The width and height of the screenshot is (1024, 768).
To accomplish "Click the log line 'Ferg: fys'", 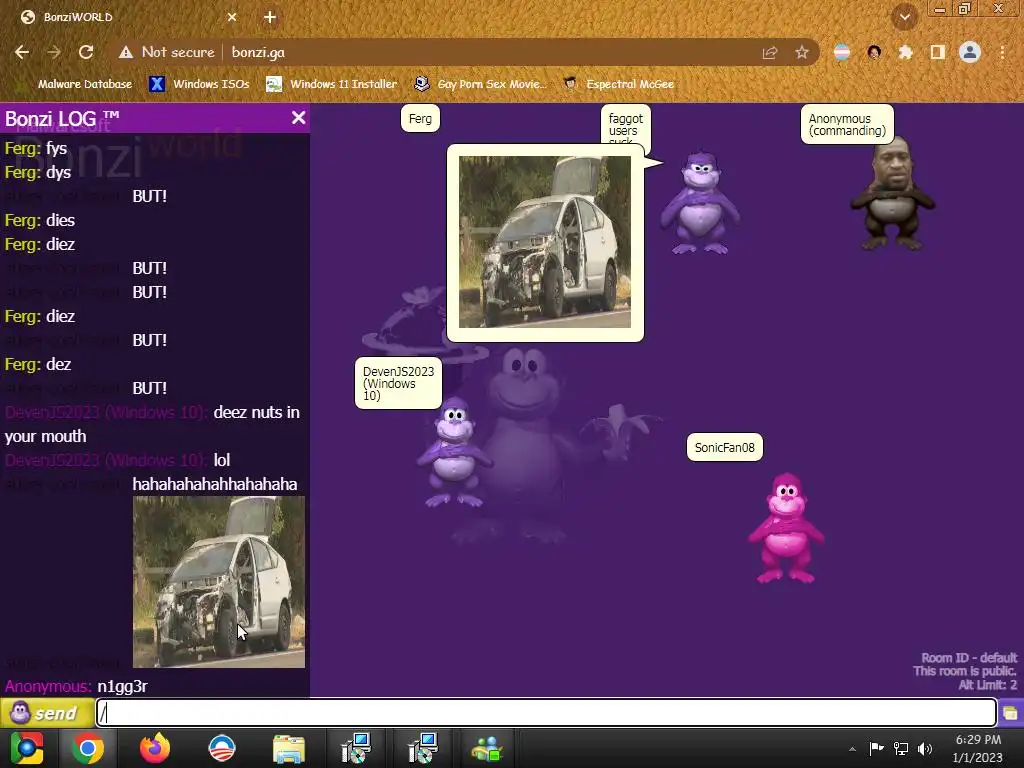I will (x=36, y=148).
